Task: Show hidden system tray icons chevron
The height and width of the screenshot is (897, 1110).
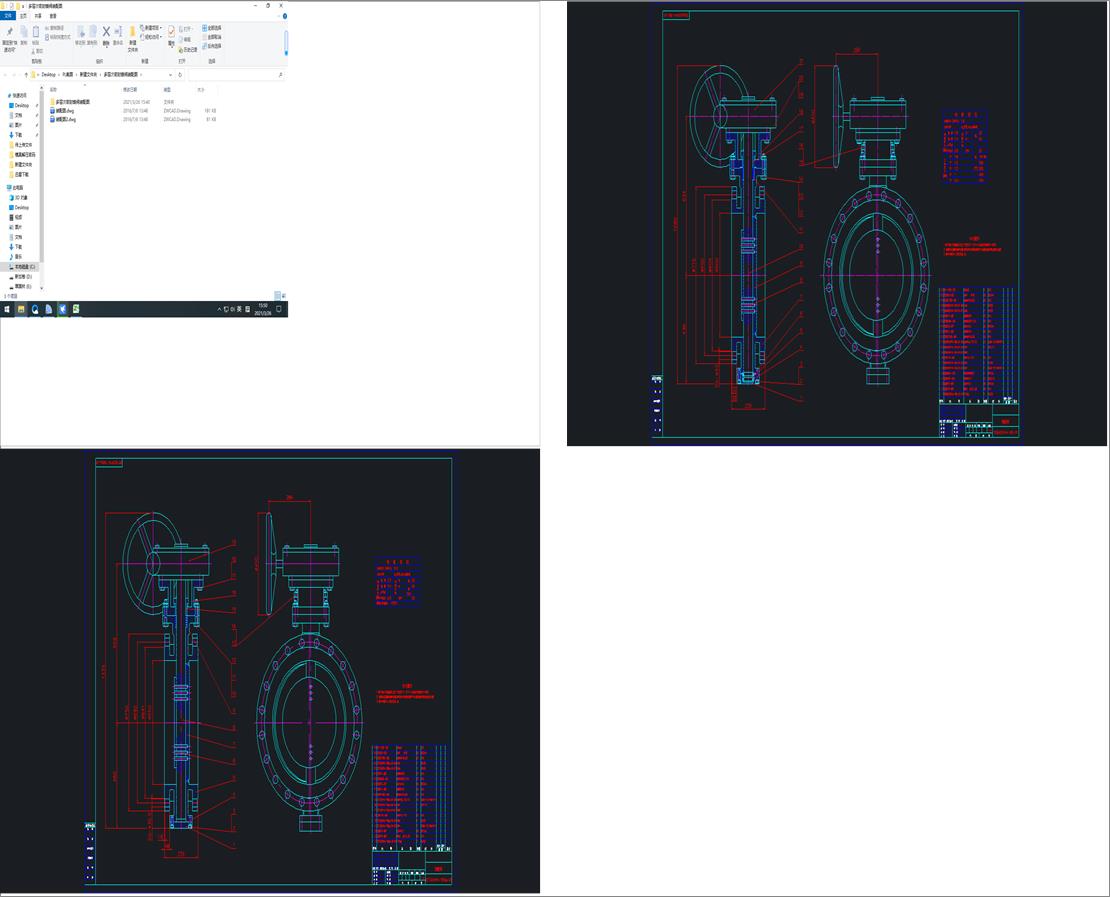Action: pos(219,309)
